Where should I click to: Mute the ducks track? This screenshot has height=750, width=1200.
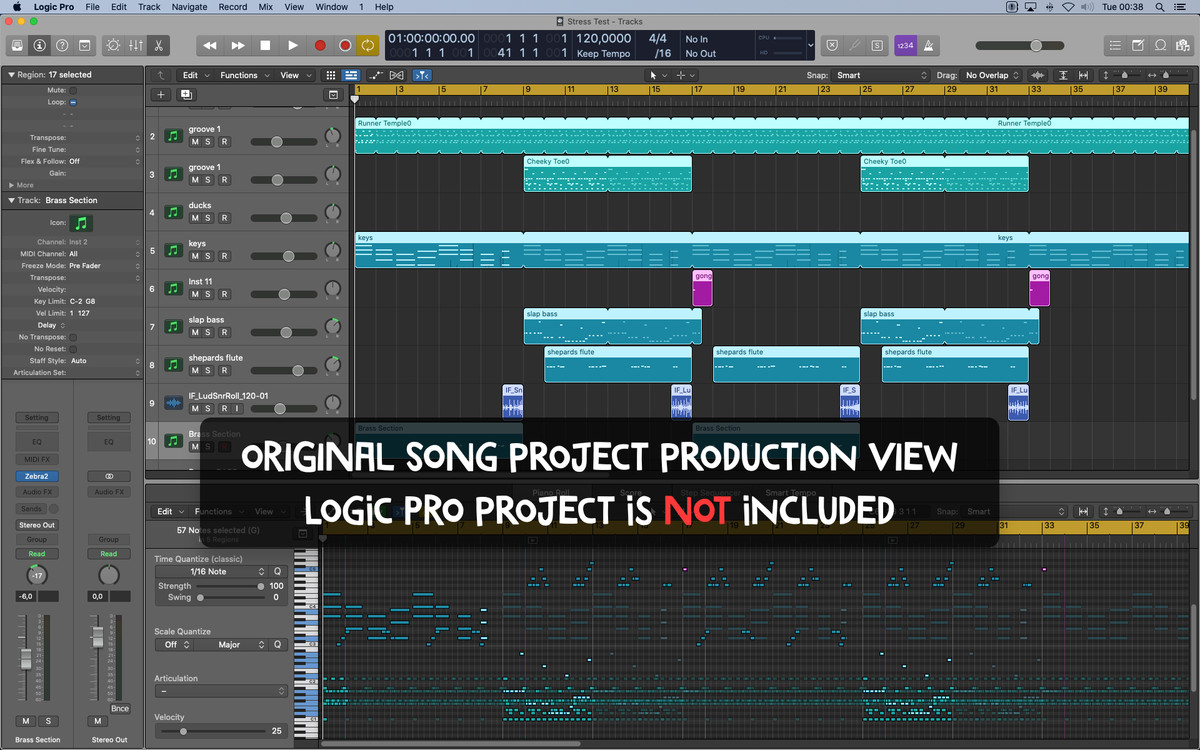(196, 218)
